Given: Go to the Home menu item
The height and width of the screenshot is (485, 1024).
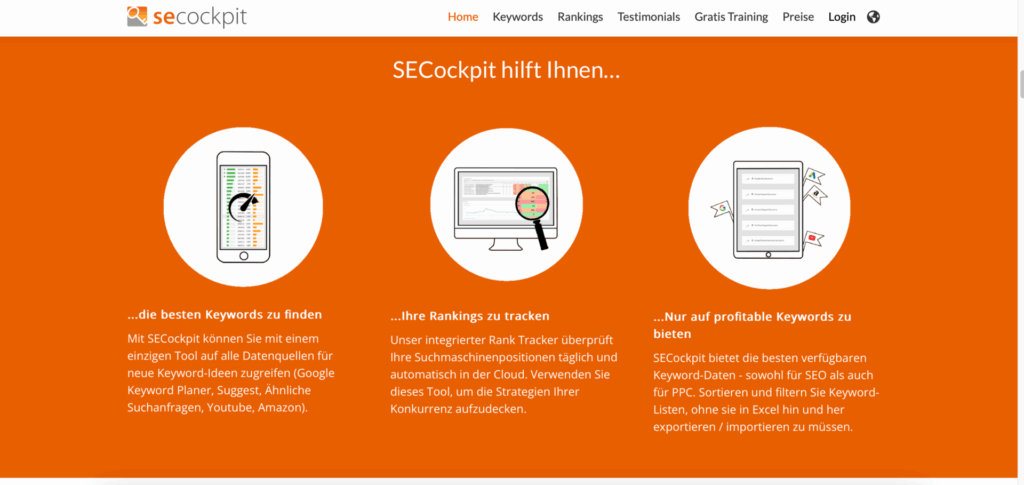Looking at the screenshot, I should pos(463,17).
